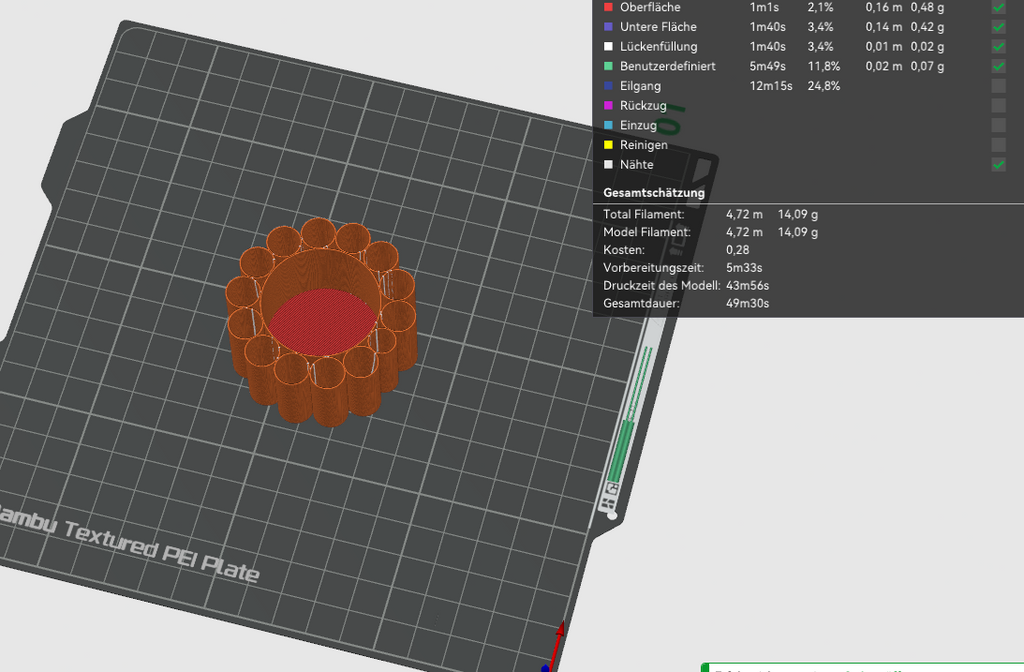
Task: Select the Oberfläche legend label
Action: tap(650, 7)
